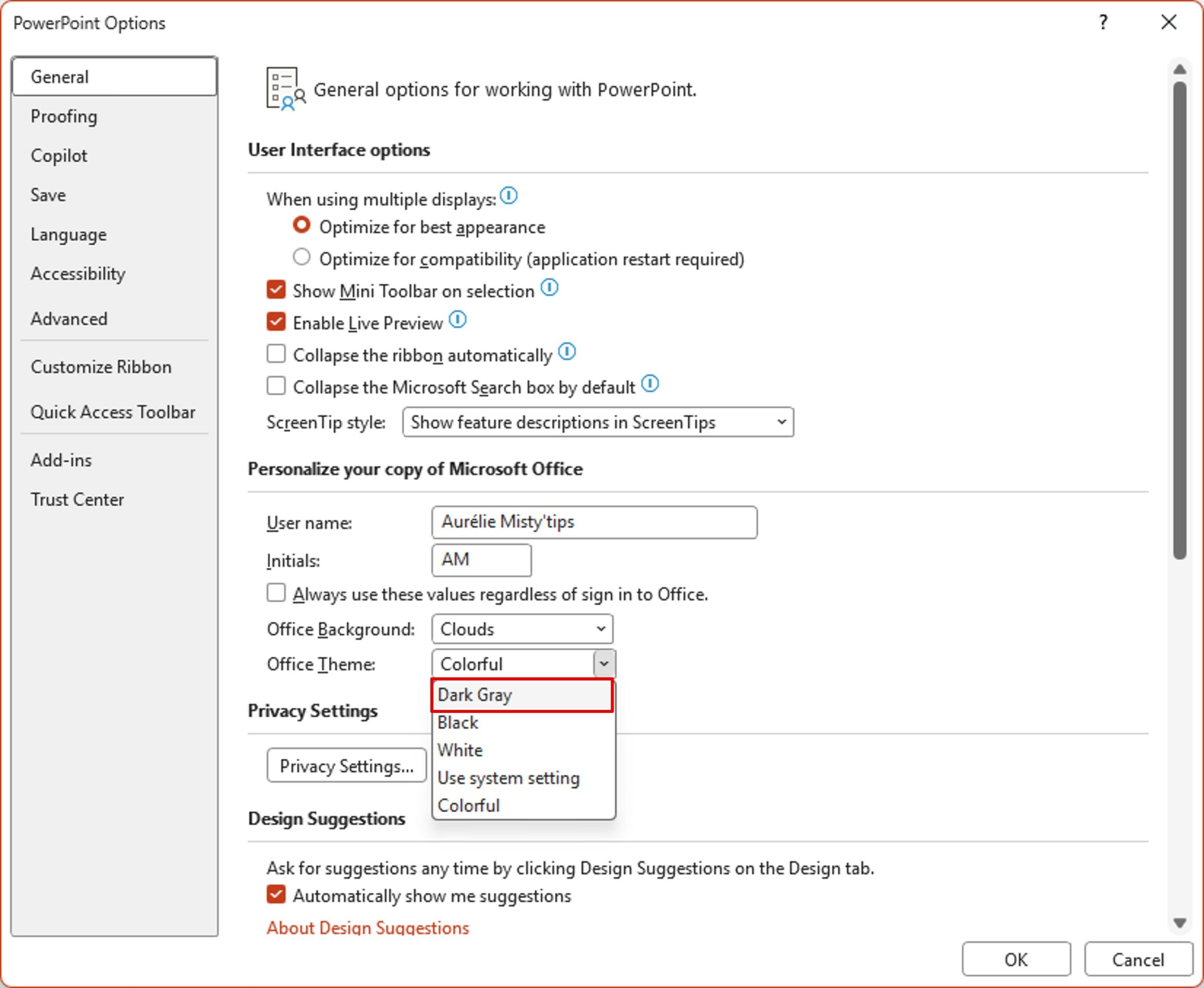Open the Privacy Settings button
1204x988 pixels.
[x=346, y=766]
